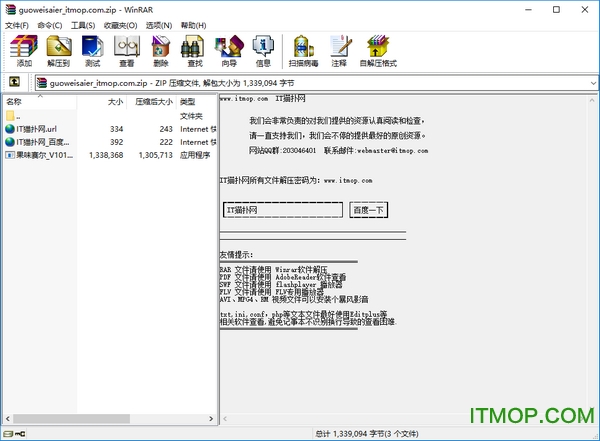Click the 文件夹 type cell
Image resolution: width=600 pixels, height=441 pixels.
pos(191,116)
